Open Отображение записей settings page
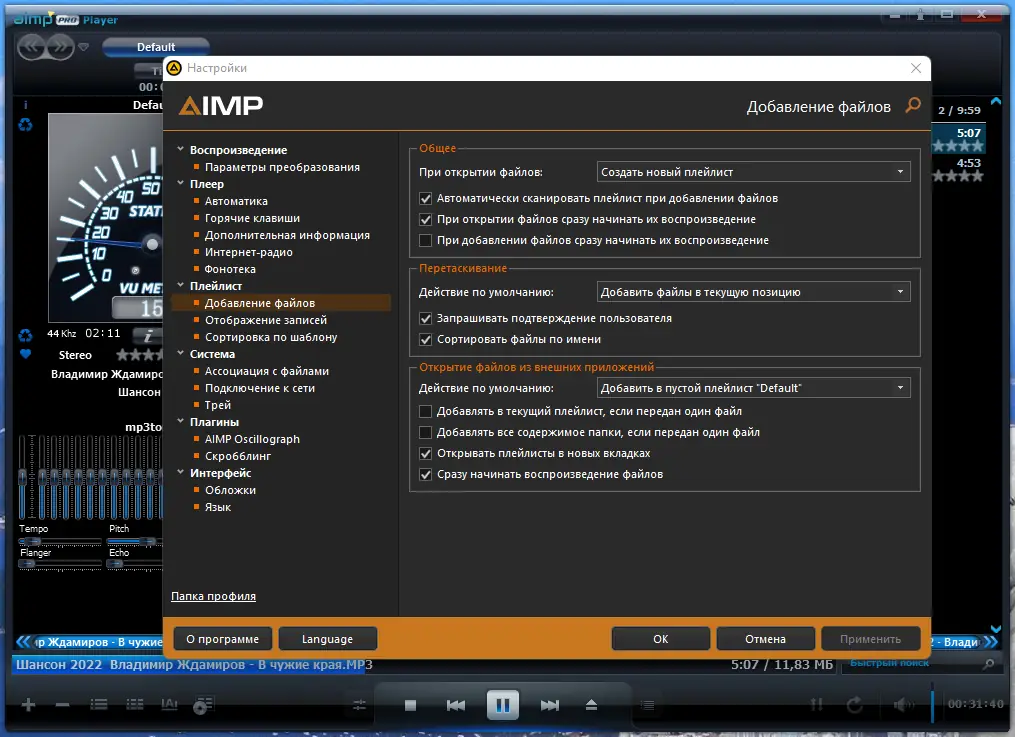This screenshot has width=1015, height=737. coord(266,320)
